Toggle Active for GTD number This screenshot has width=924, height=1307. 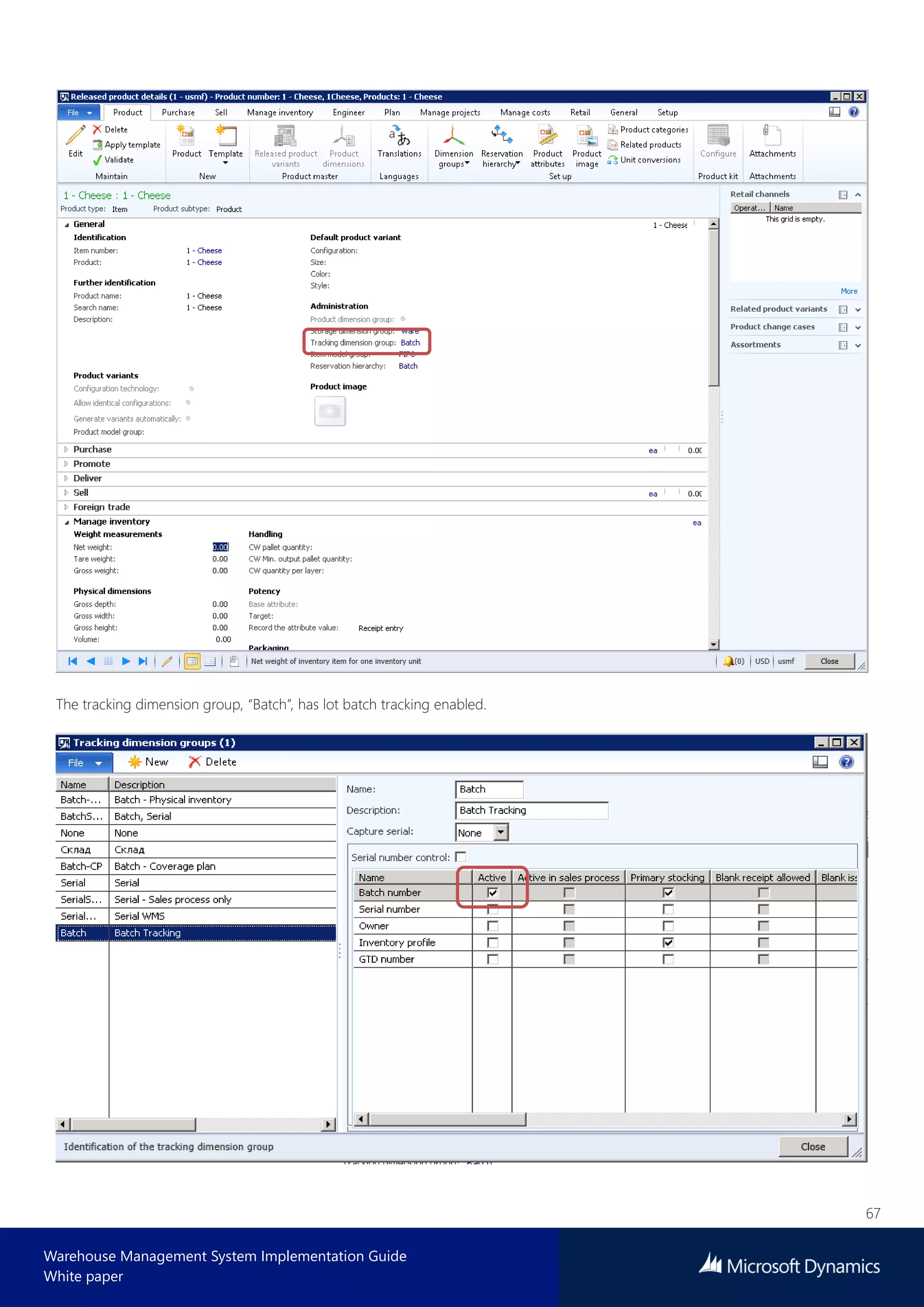pos(493,959)
